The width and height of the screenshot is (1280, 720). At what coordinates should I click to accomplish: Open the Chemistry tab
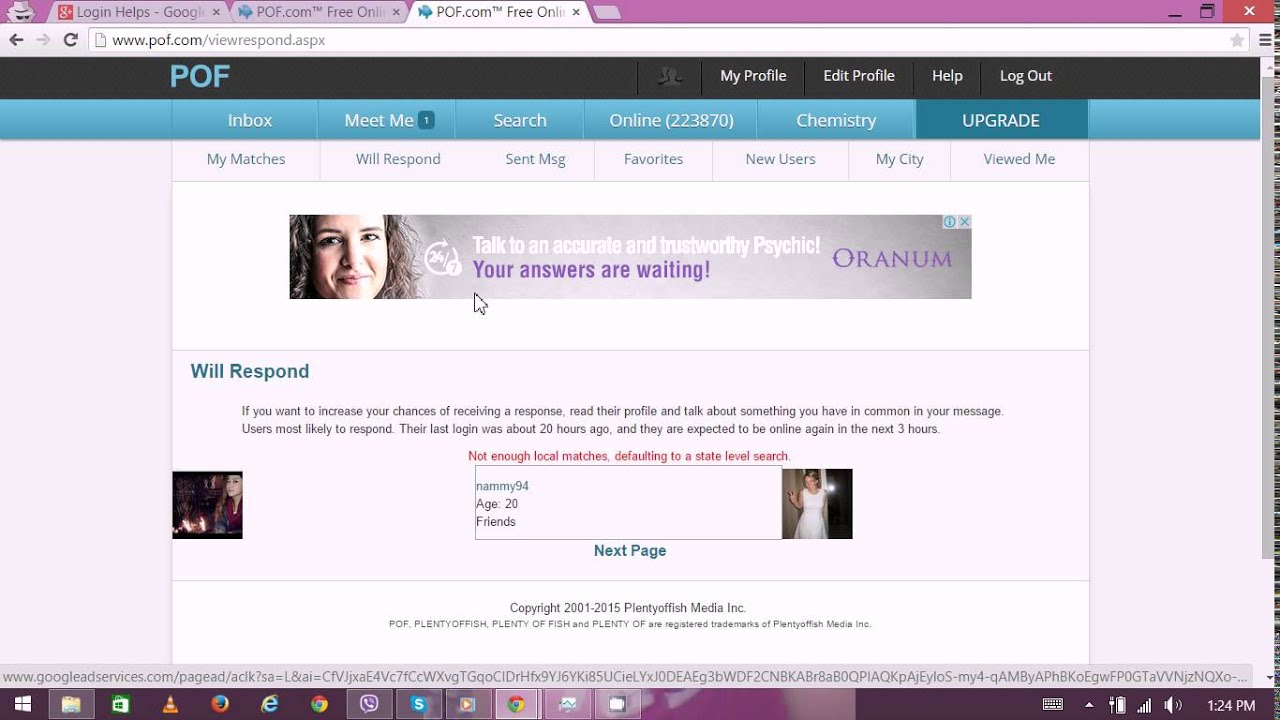coord(836,120)
